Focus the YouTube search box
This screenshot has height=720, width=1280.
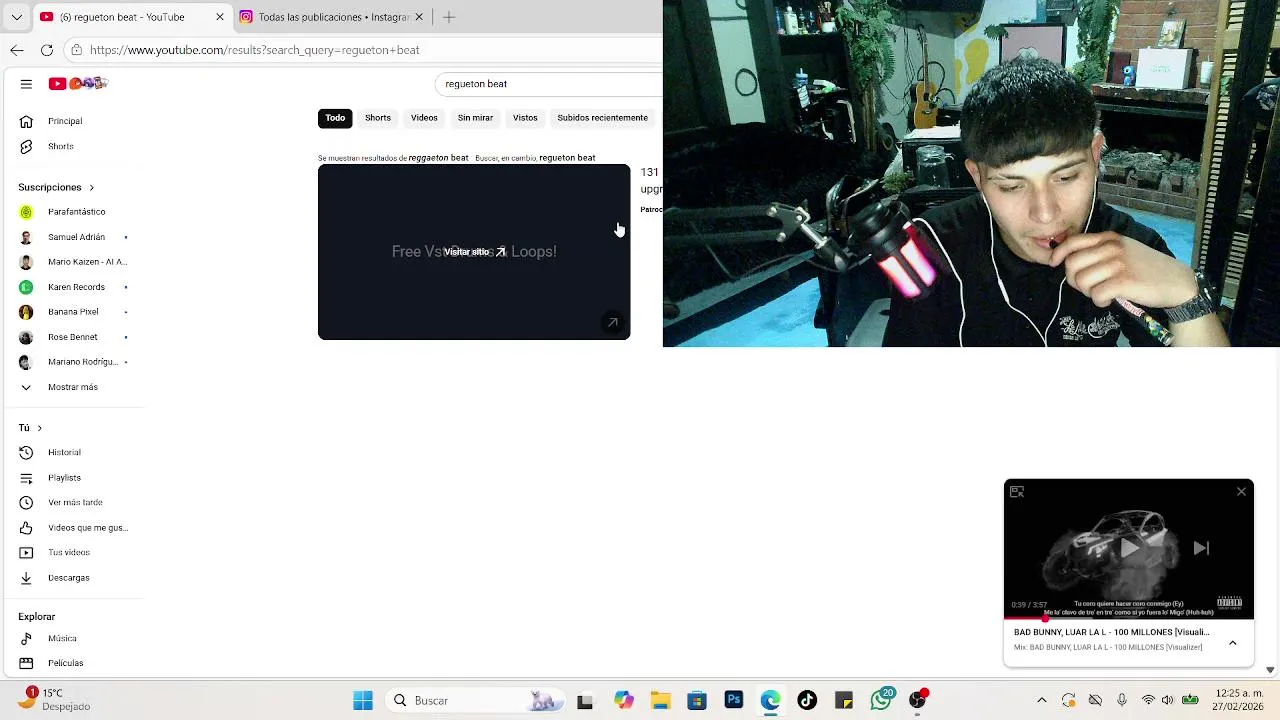tap(550, 84)
